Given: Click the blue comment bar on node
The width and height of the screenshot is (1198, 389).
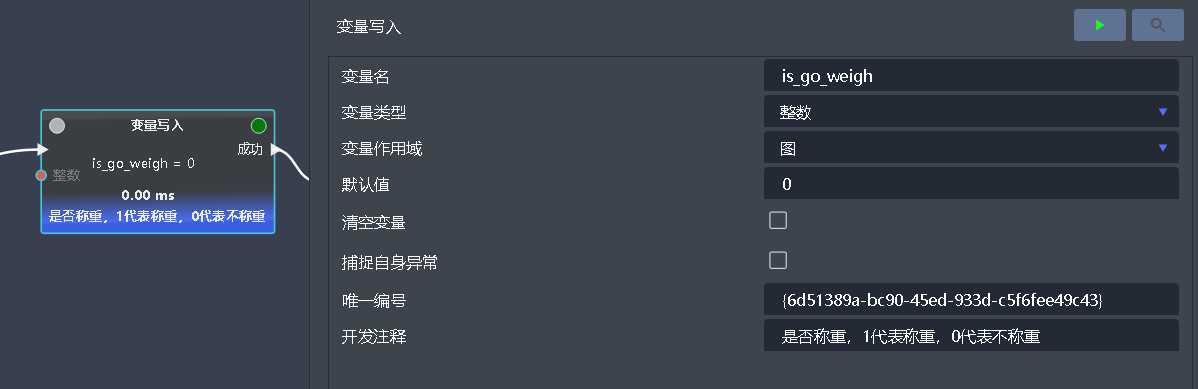Looking at the screenshot, I should tap(157, 216).
